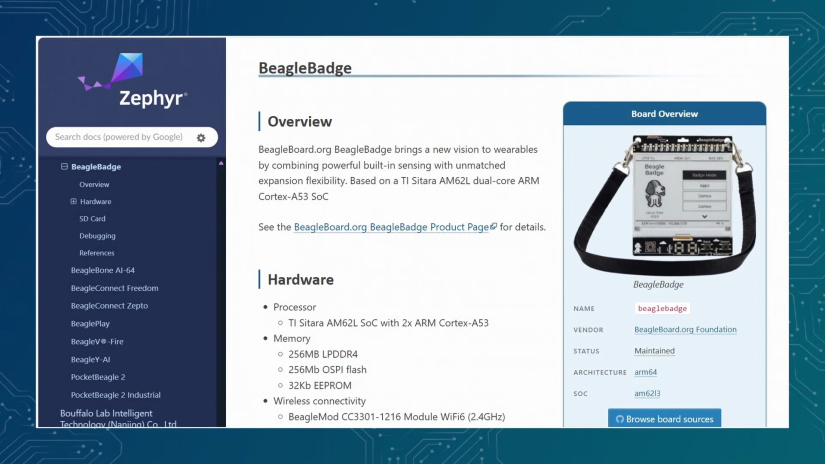Click the Hardware section heading
Image resolution: width=825 pixels, height=464 pixels.
pyautogui.click(x=300, y=279)
